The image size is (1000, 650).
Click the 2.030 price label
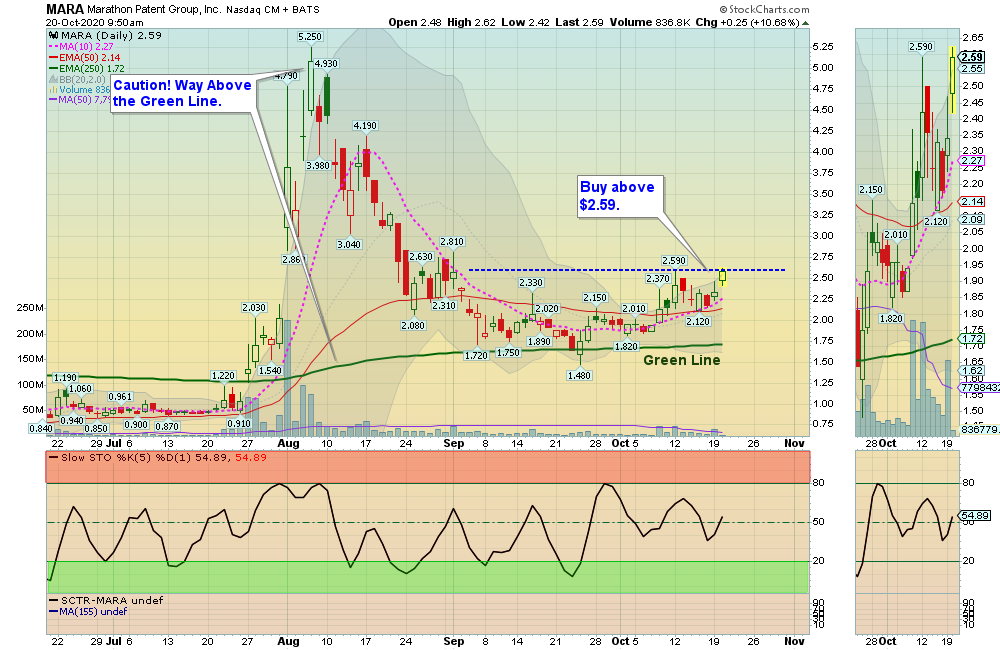254,308
